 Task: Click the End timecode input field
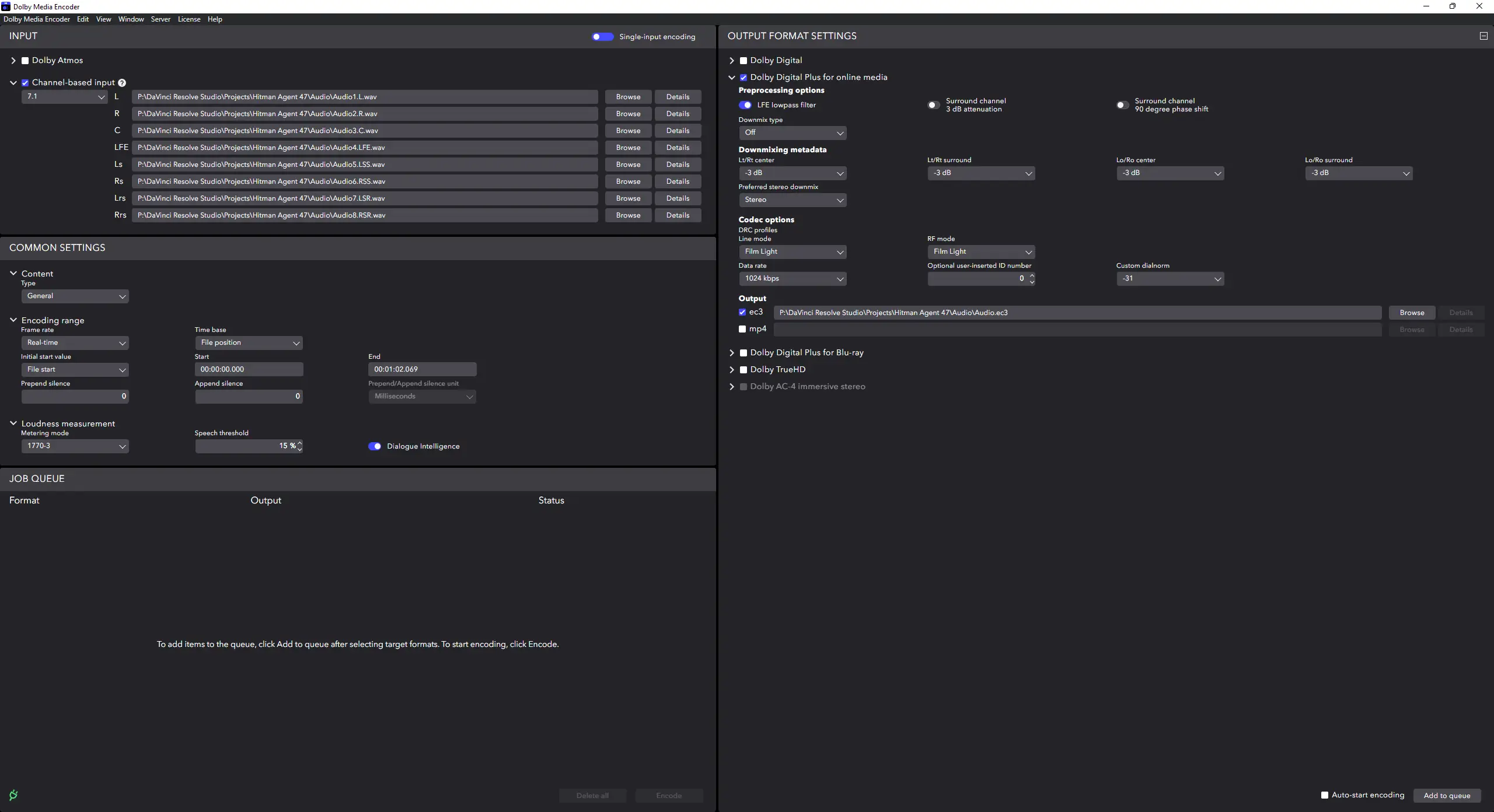pos(422,369)
